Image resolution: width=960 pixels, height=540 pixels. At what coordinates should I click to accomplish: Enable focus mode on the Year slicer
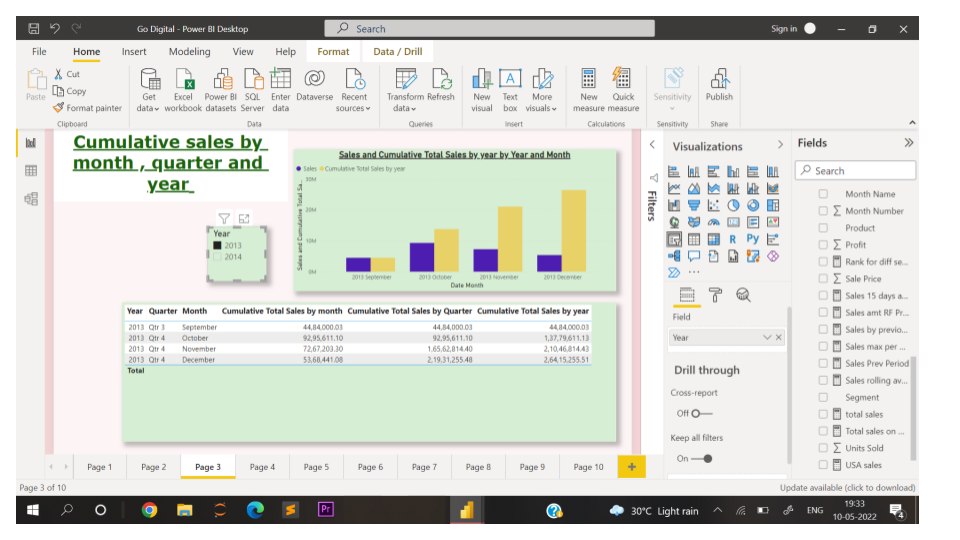coord(244,218)
